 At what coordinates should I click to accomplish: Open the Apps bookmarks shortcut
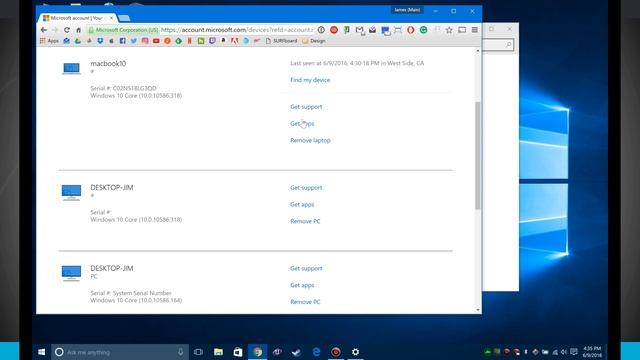[x=49, y=41]
